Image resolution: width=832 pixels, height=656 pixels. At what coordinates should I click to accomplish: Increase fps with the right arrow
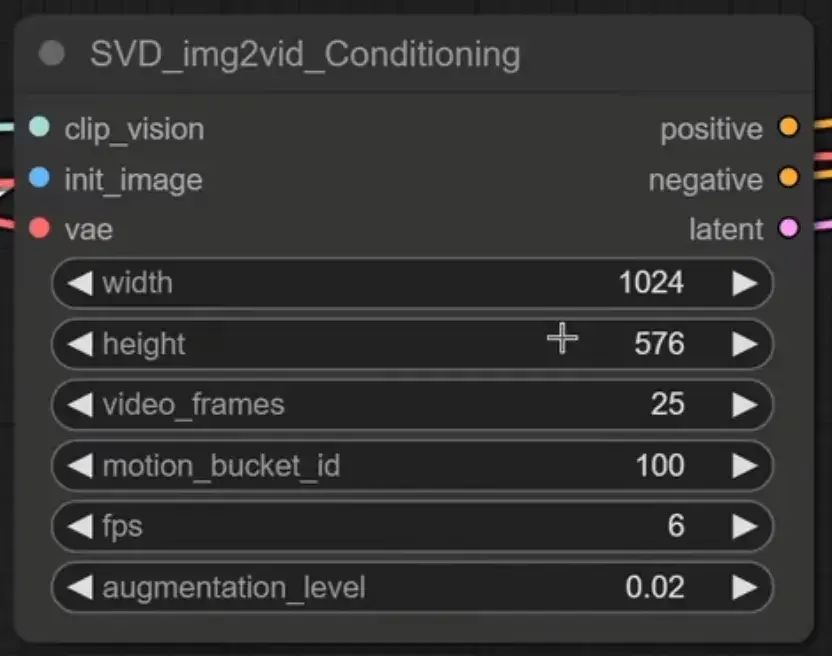pyautogui.click(x=744, y=526)
